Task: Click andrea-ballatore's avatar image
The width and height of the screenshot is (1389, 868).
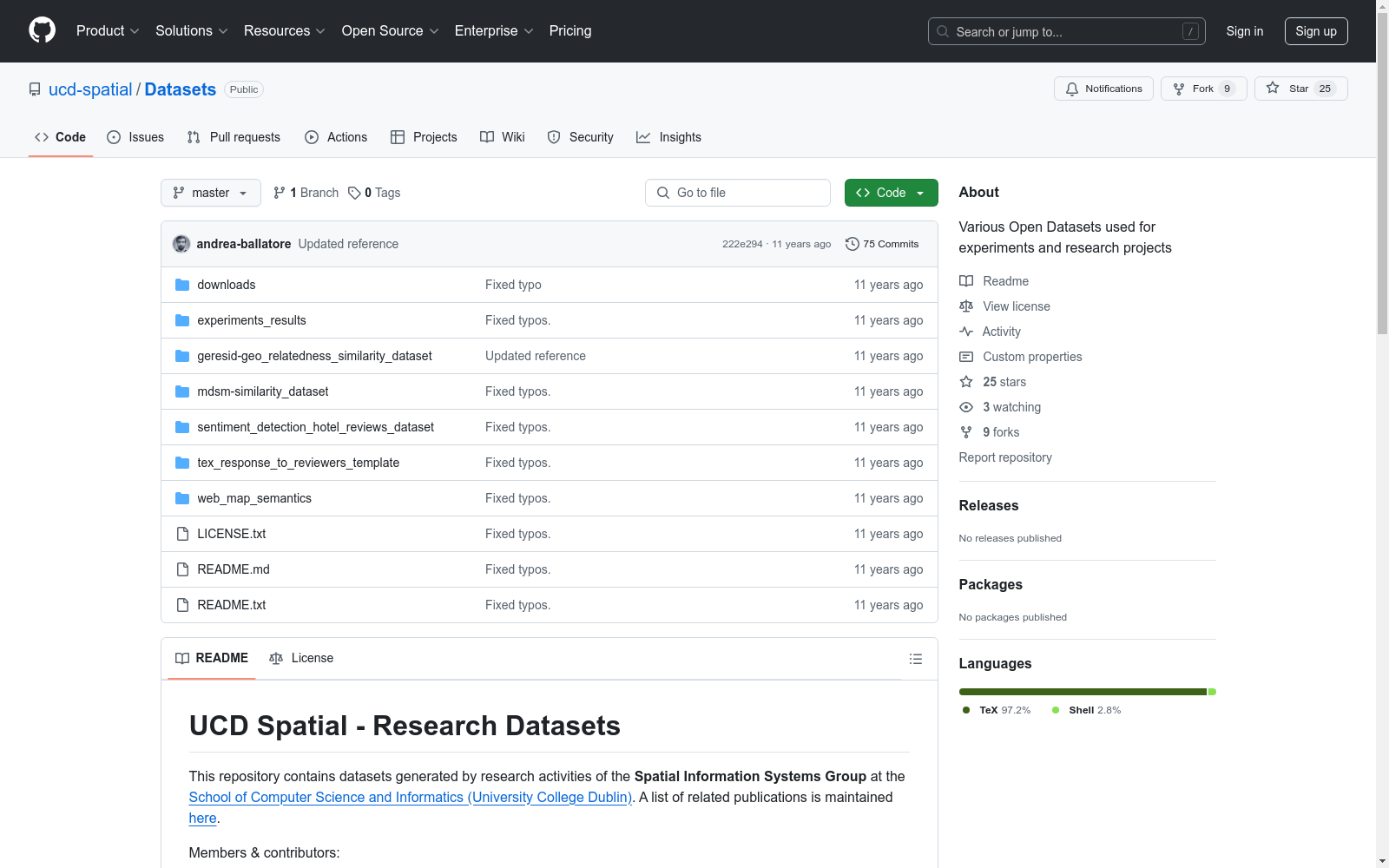Action: [181, 244]
